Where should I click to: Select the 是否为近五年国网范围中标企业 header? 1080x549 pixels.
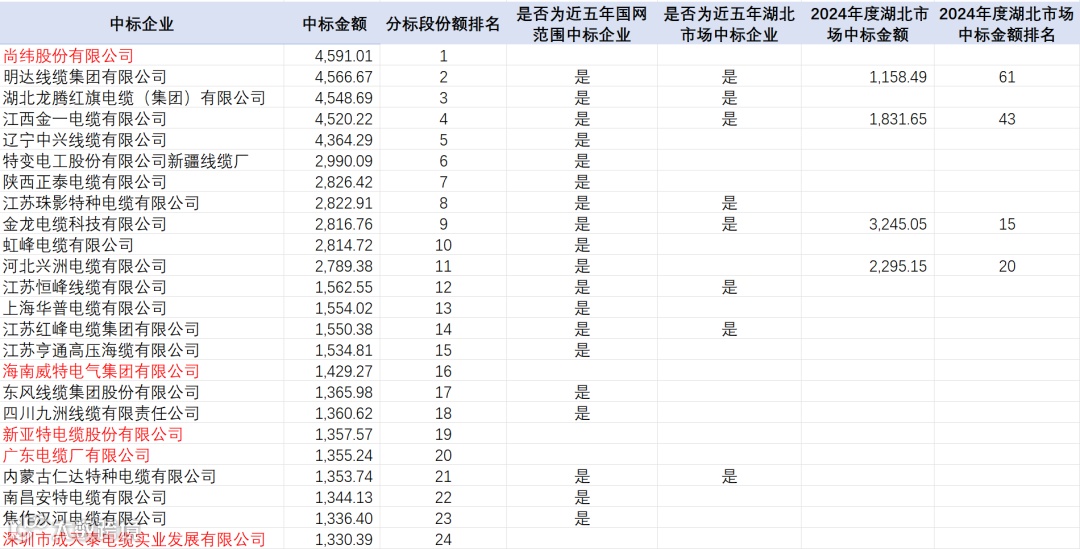point(582,24)
